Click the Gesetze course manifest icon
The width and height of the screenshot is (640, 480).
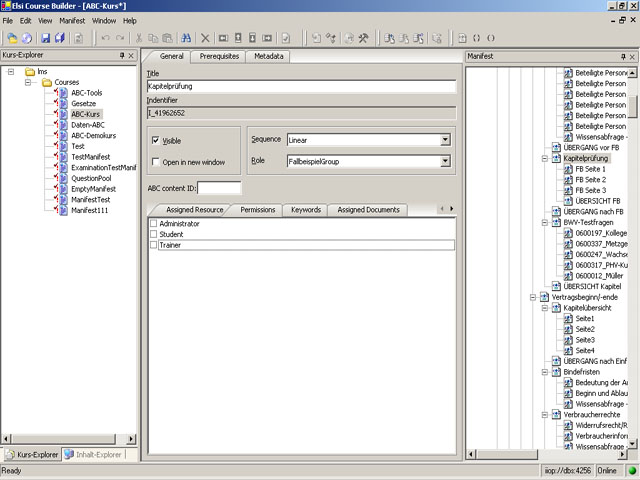pyautogui.click(x=63, y=103)
